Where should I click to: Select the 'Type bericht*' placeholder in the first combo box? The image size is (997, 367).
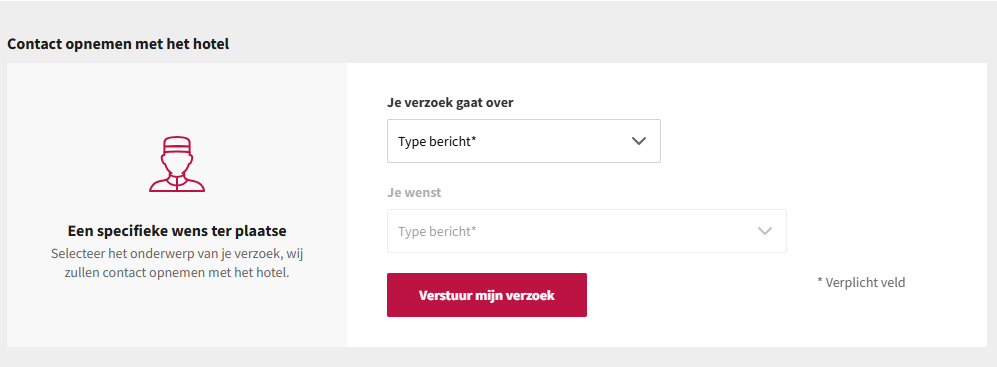pos(437,142)
